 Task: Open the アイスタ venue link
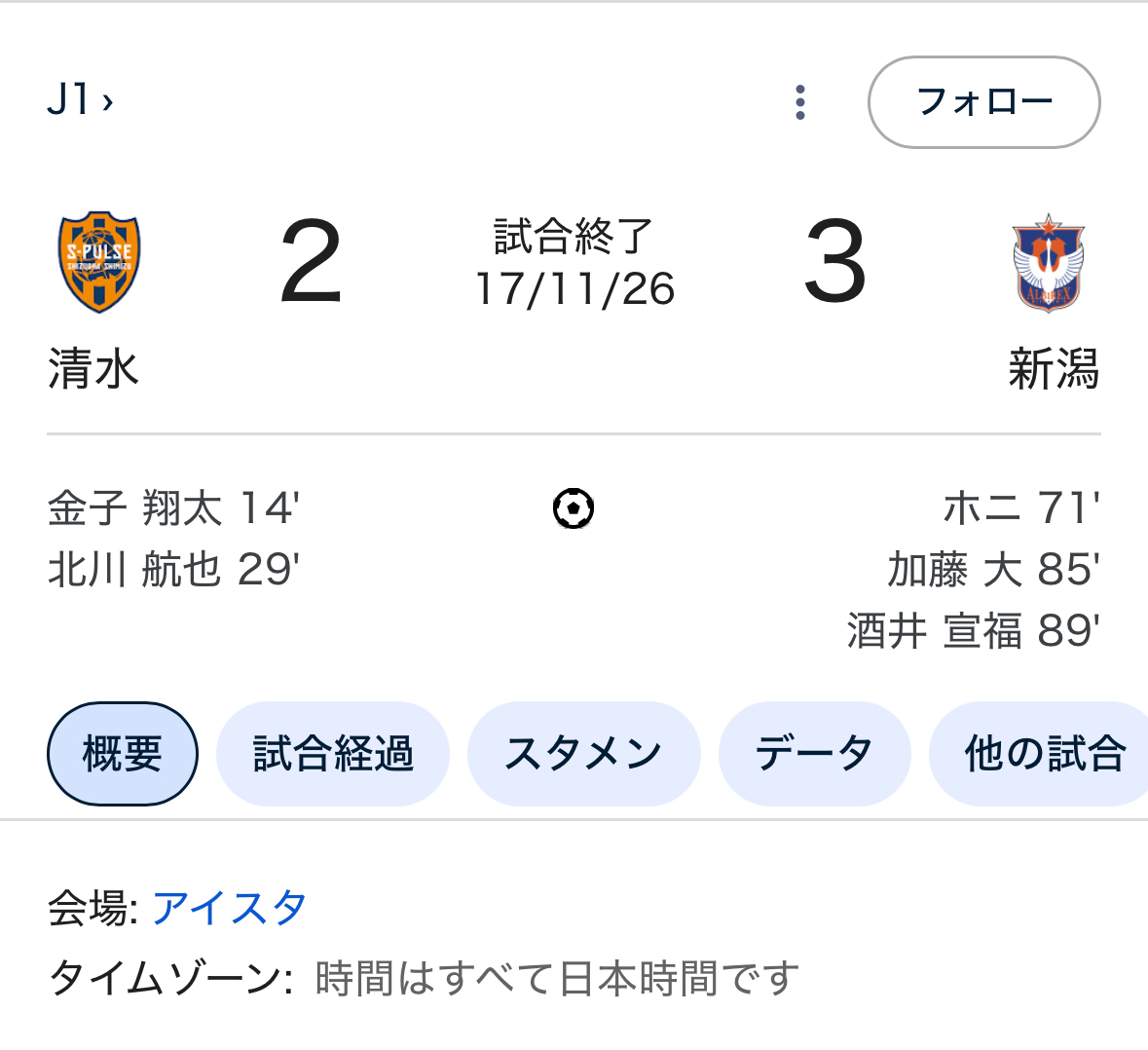click(229, 908)
